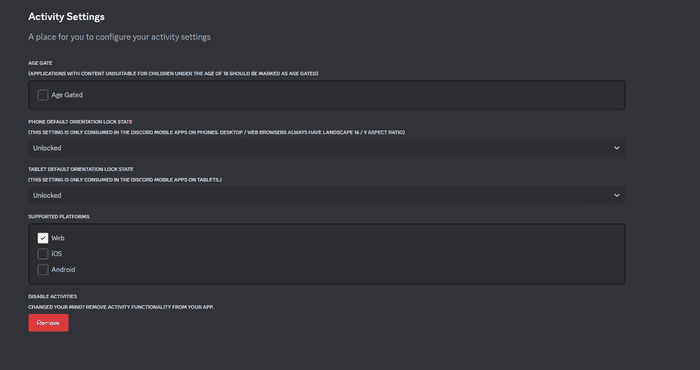Click the Phone Default Orientation Lock State label
This screenshot has width=700, height=370.
(80, 122)
